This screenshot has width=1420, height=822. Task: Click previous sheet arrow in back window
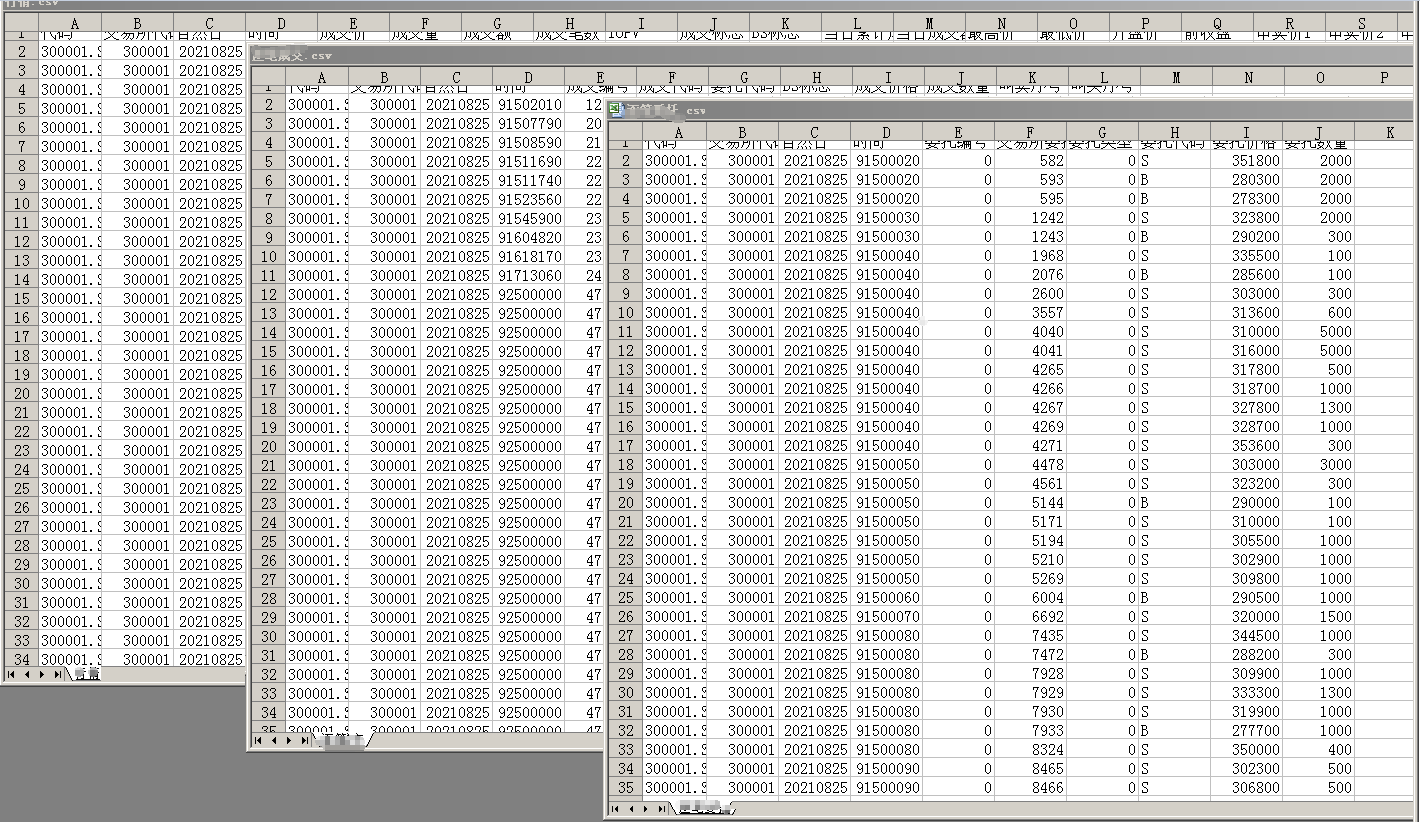pos(26,674)
